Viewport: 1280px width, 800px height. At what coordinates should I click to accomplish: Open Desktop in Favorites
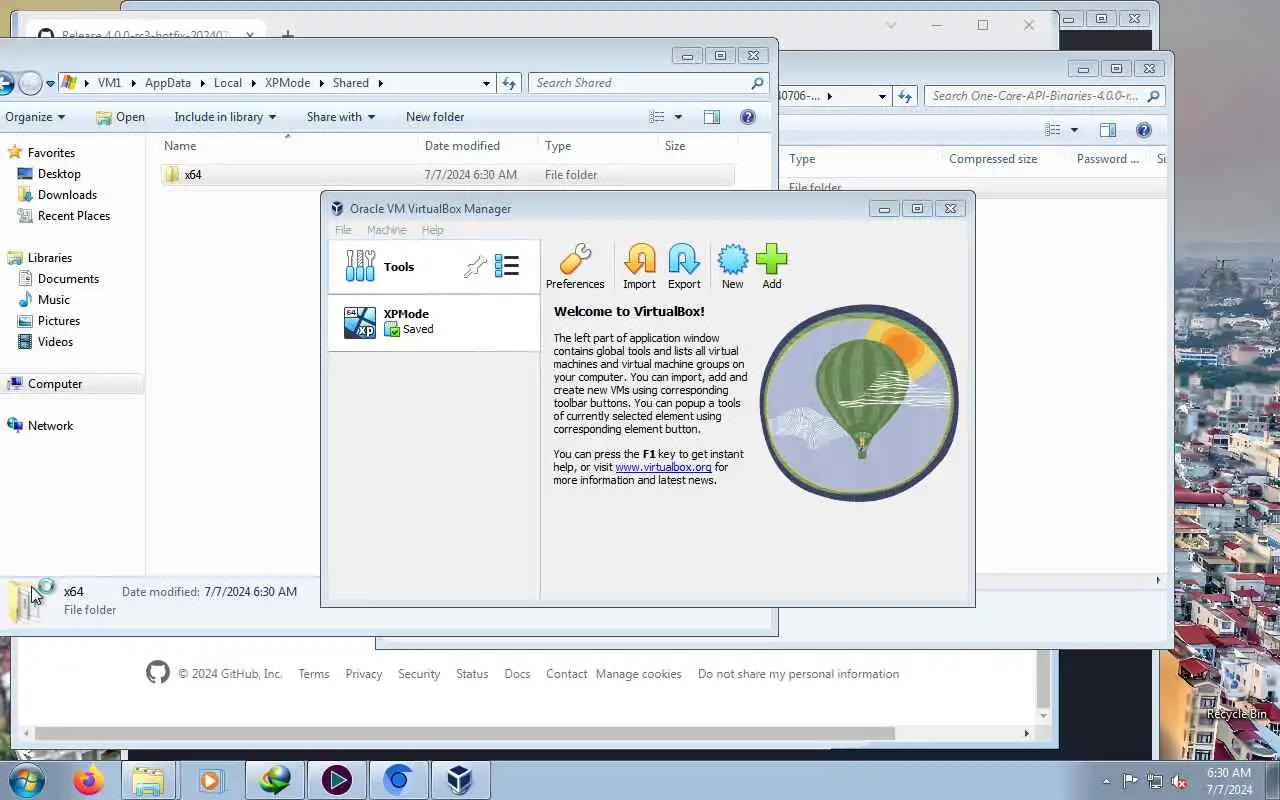[x=59, y=174]
